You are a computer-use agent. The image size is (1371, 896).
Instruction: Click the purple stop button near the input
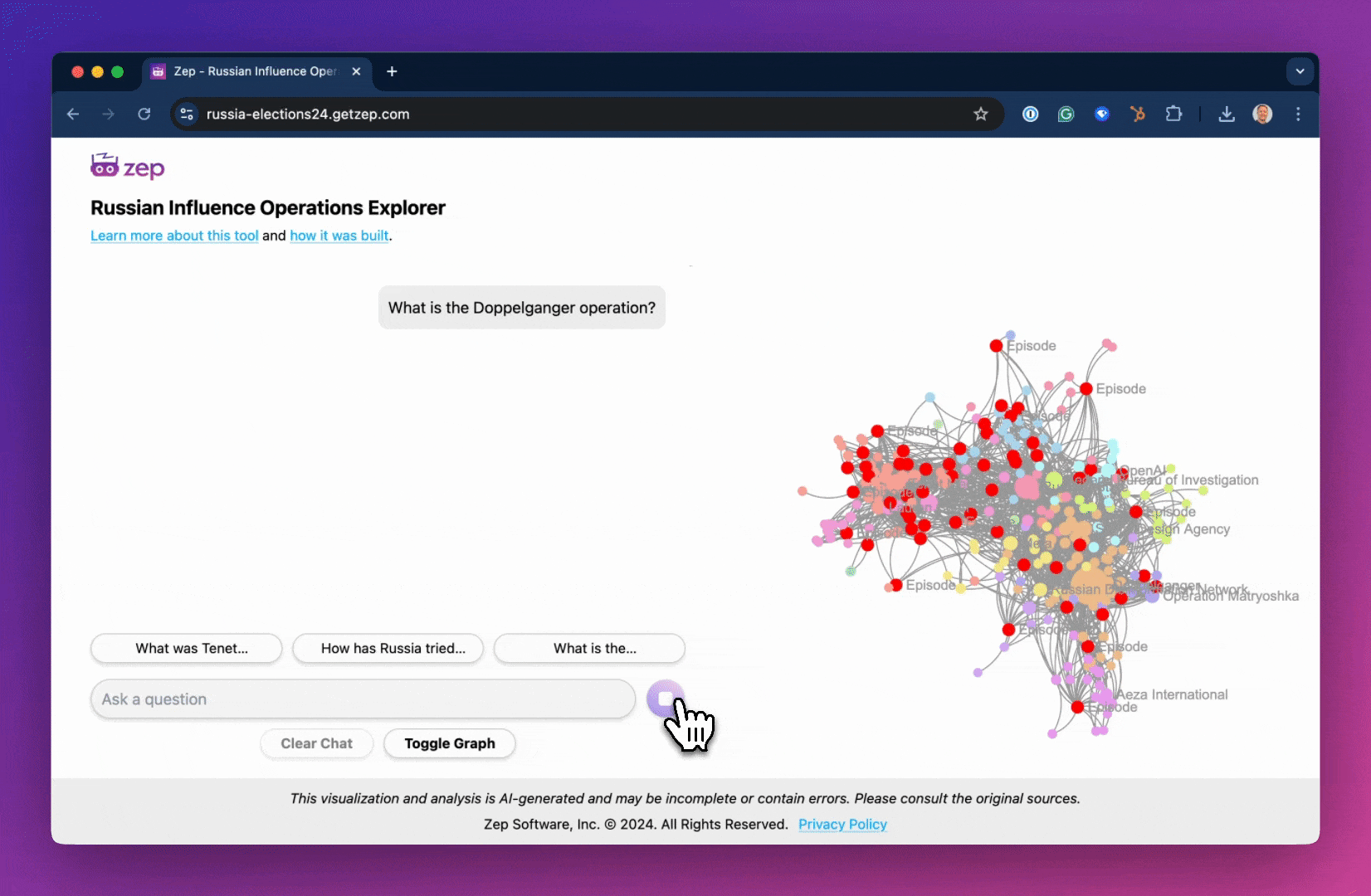click(x=666, y=699)
